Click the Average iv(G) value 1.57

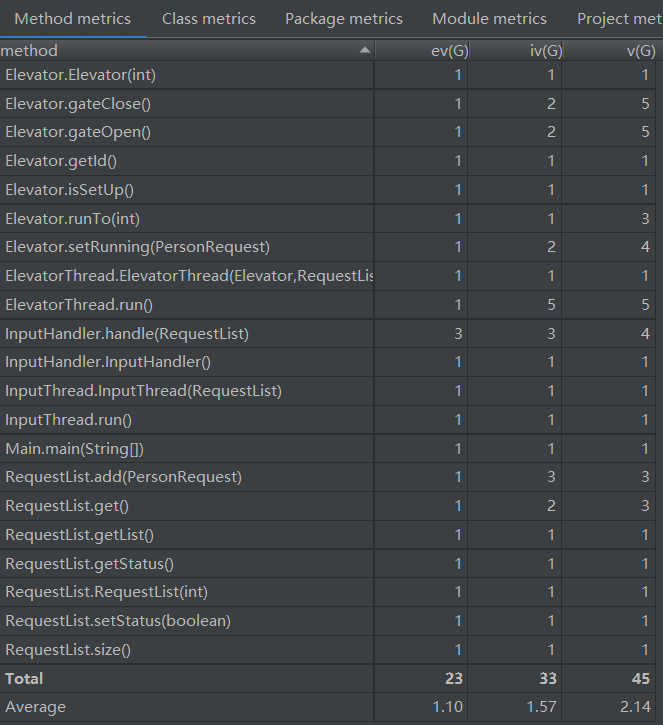click(x=541, y=707)
